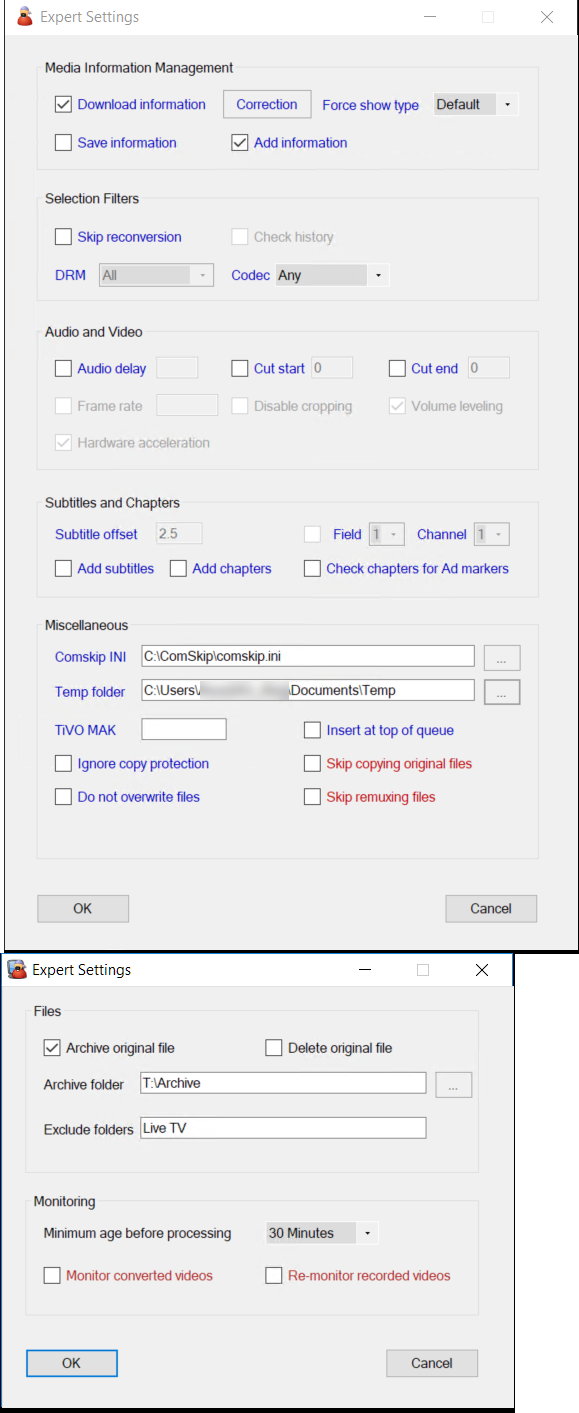Enable the Delete original file checkbox
Image resolution: width=579 pixels, height=1413 pixels.
[274, 1048]
